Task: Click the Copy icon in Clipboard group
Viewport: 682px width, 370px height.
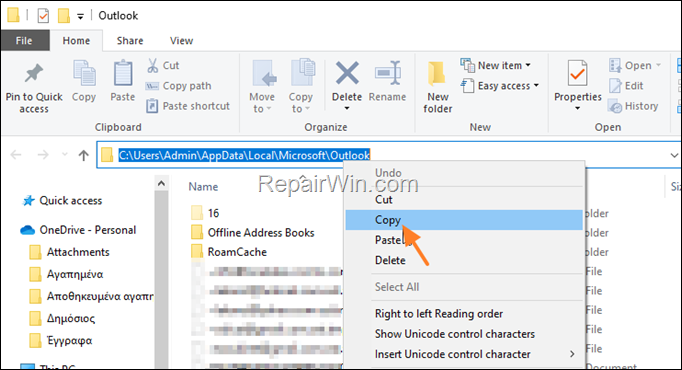Action: tap(84, 81)
